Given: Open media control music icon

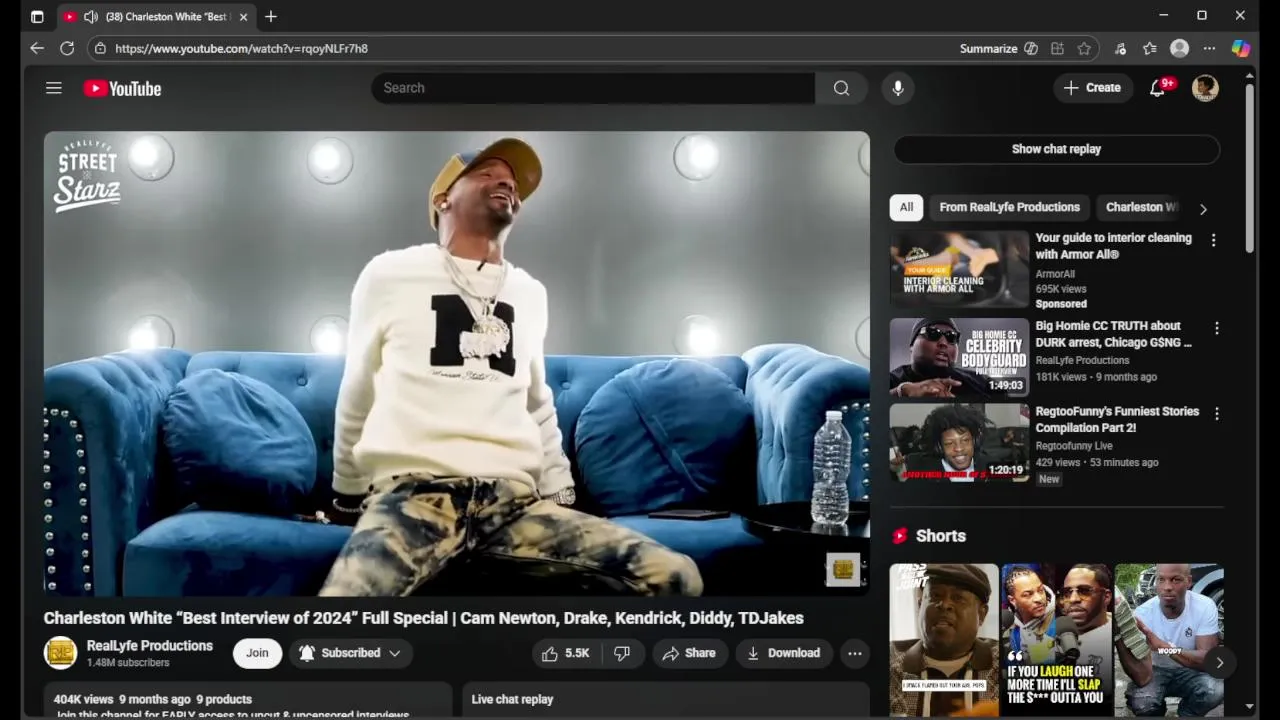Looking at the screenshot, I should tap(1120, 48).
